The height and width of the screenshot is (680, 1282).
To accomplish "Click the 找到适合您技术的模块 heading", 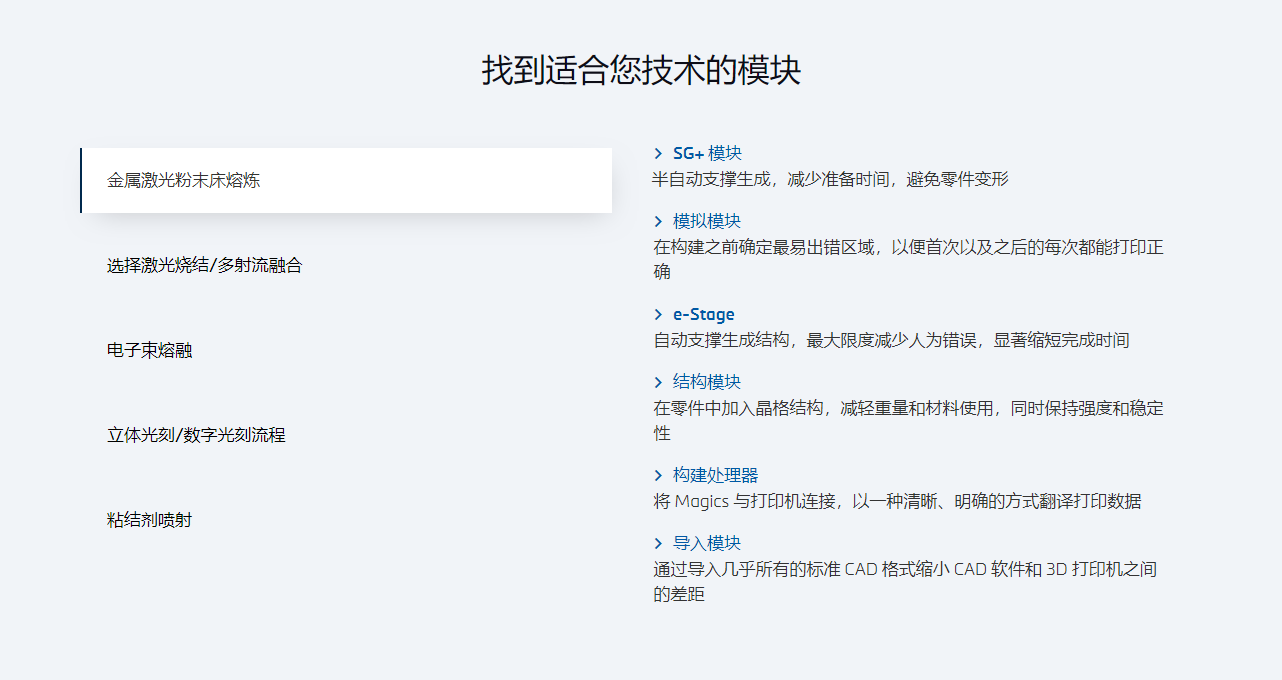I will pos(641,71).
